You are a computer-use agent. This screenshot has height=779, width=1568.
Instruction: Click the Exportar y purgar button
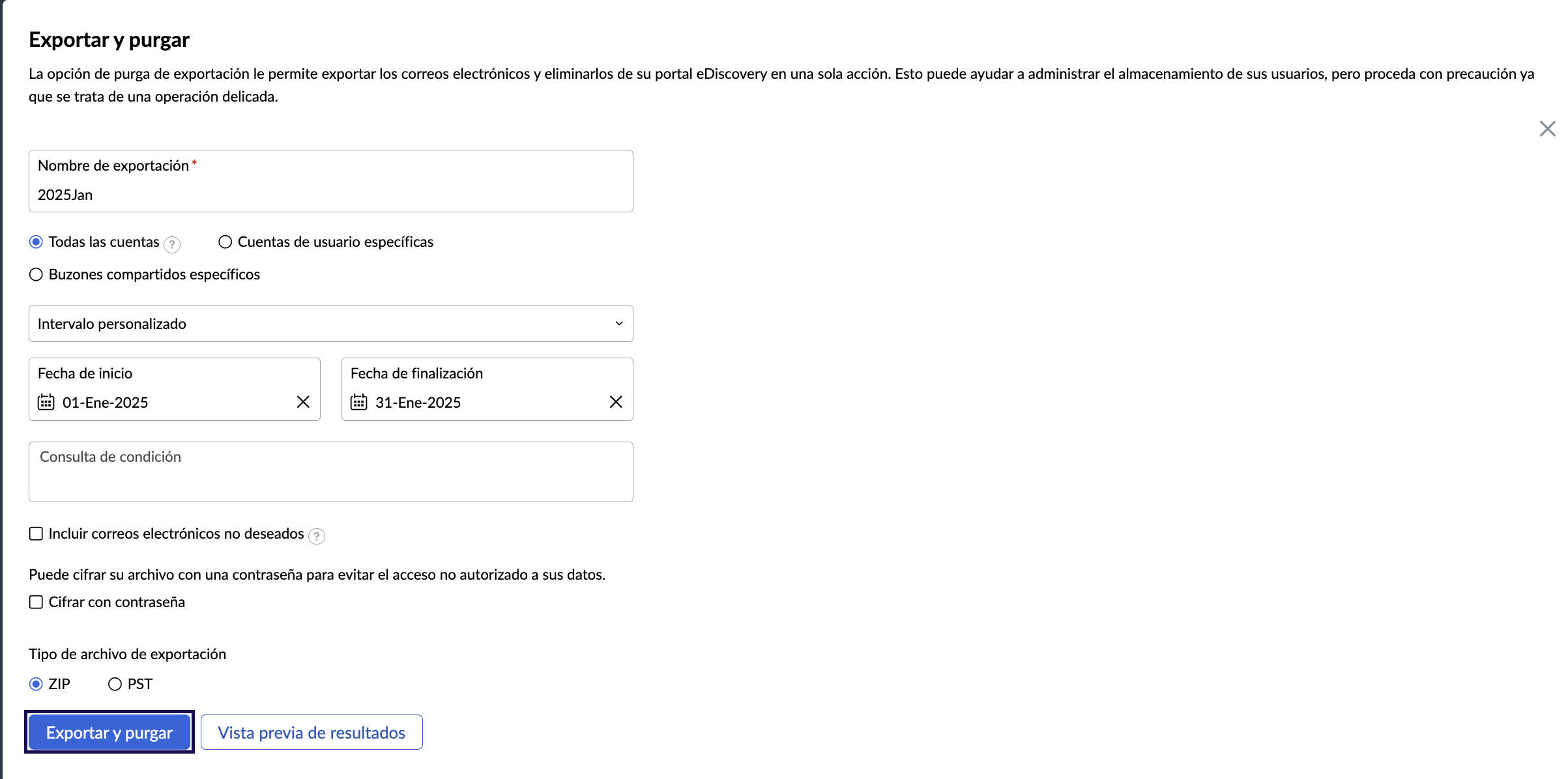coord(109,732)
